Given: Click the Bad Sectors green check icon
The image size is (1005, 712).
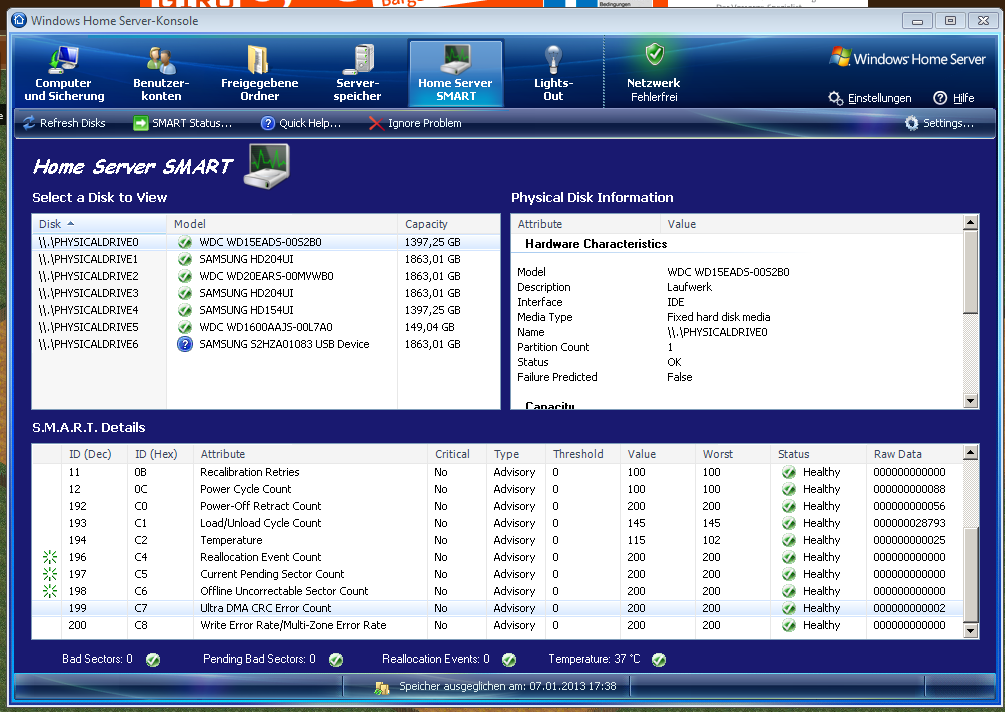Looking at the screenshot, I should pyautogui.click(x=153, y=659).
